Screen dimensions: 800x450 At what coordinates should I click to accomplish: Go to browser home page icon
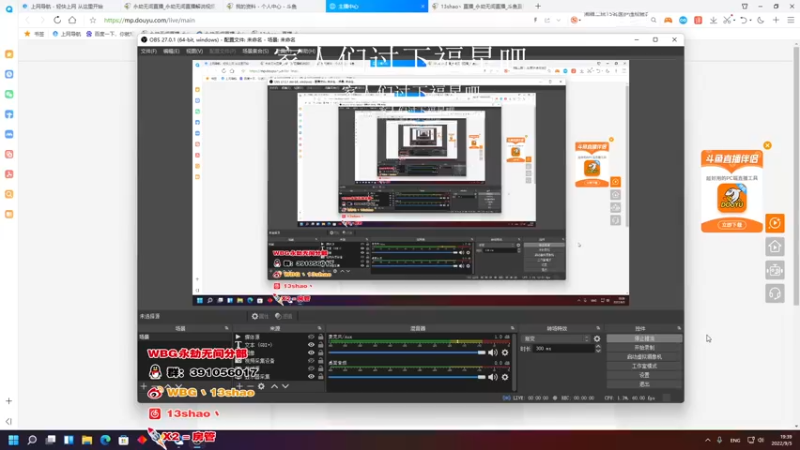click(72, 20)
